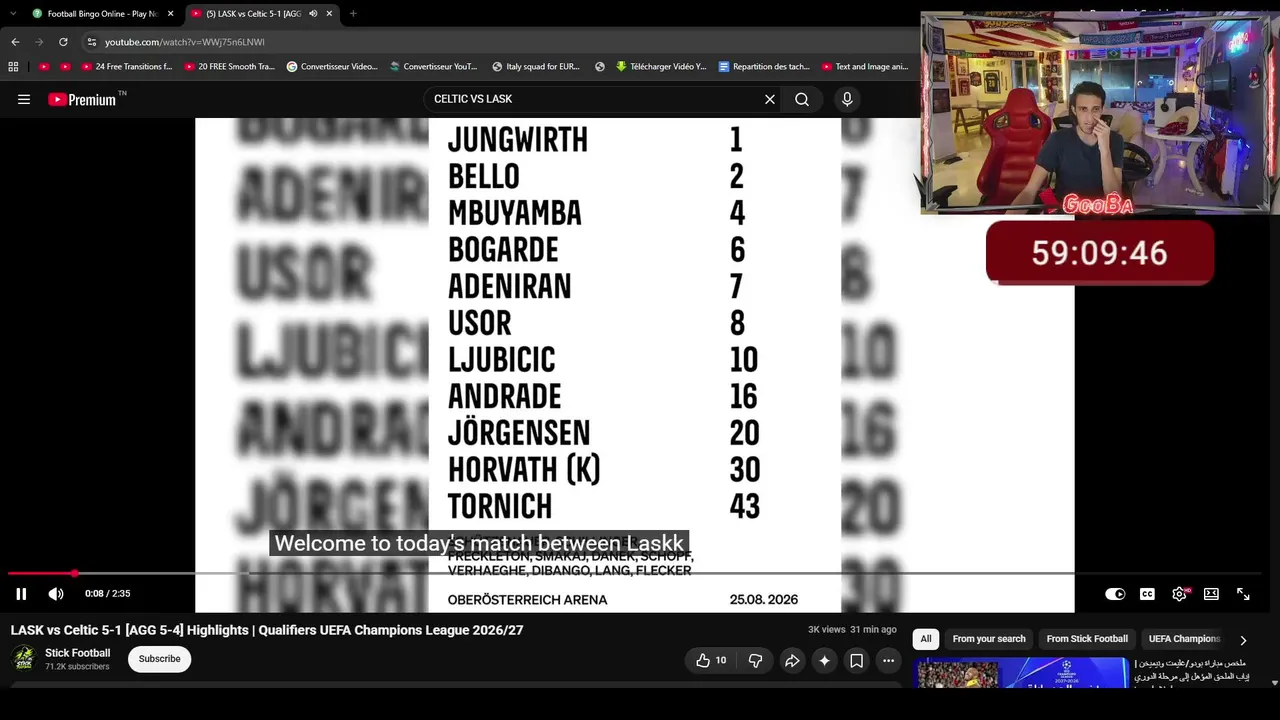Select the 'From Stick Football' chip

click(1087, 639)
